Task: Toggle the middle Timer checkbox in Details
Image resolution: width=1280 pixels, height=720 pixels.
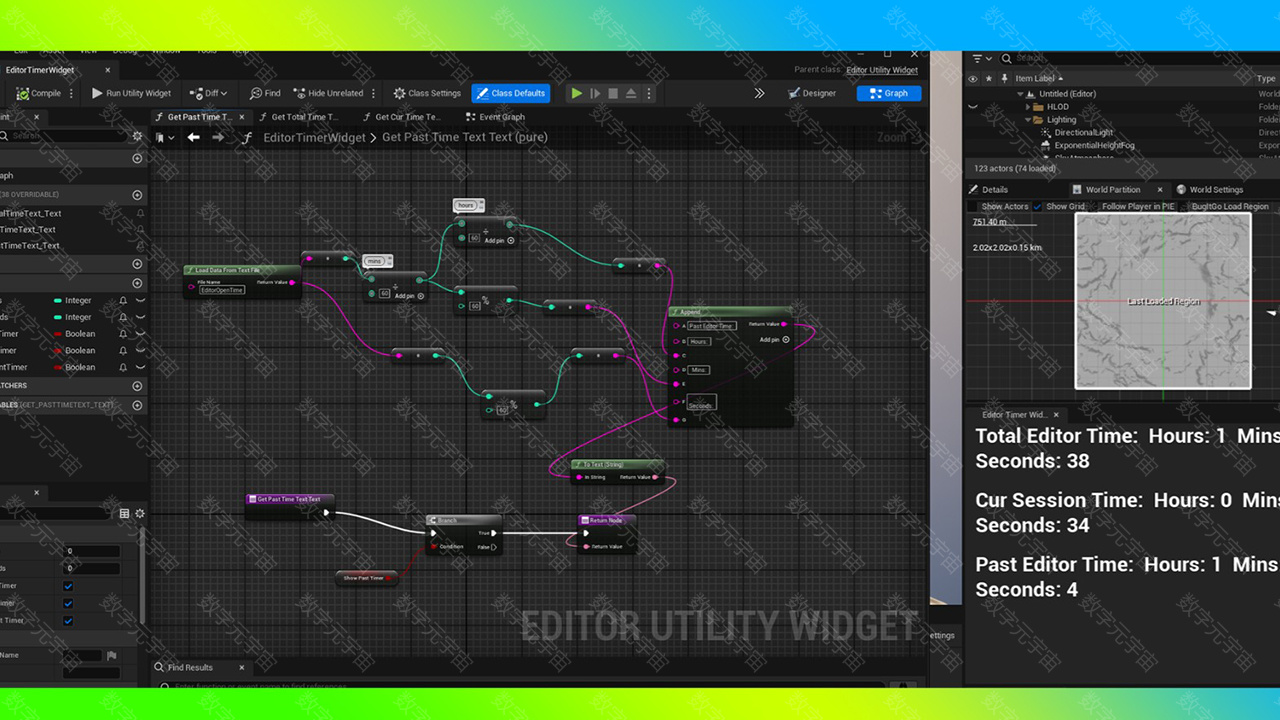Action: pos(68,603)
